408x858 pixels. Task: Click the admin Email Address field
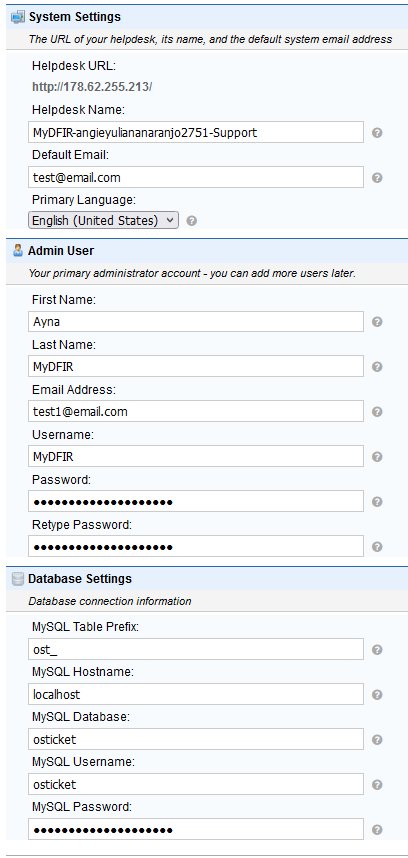pos(196,411)
